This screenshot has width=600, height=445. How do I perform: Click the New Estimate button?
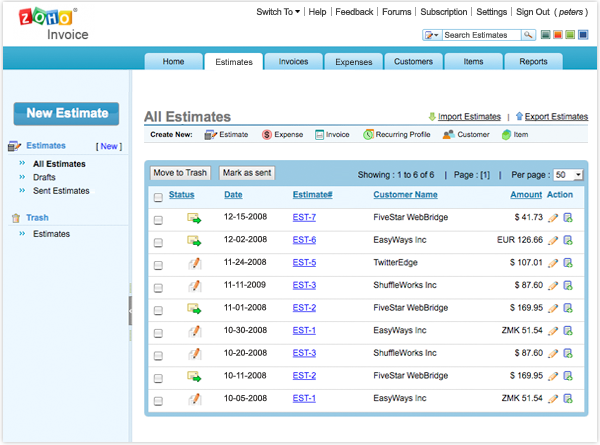click(x=67, y=114)
